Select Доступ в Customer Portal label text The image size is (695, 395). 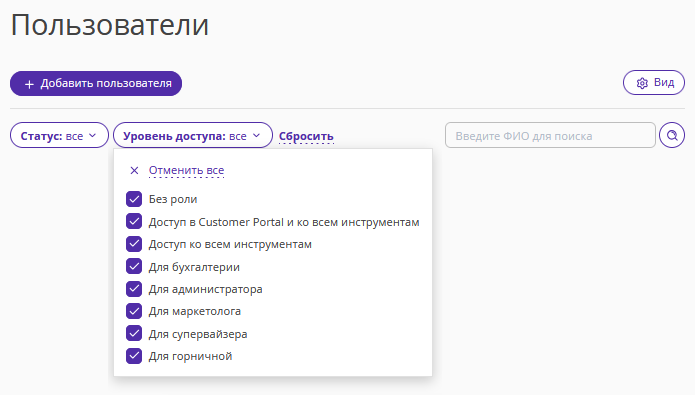[284, 222]
